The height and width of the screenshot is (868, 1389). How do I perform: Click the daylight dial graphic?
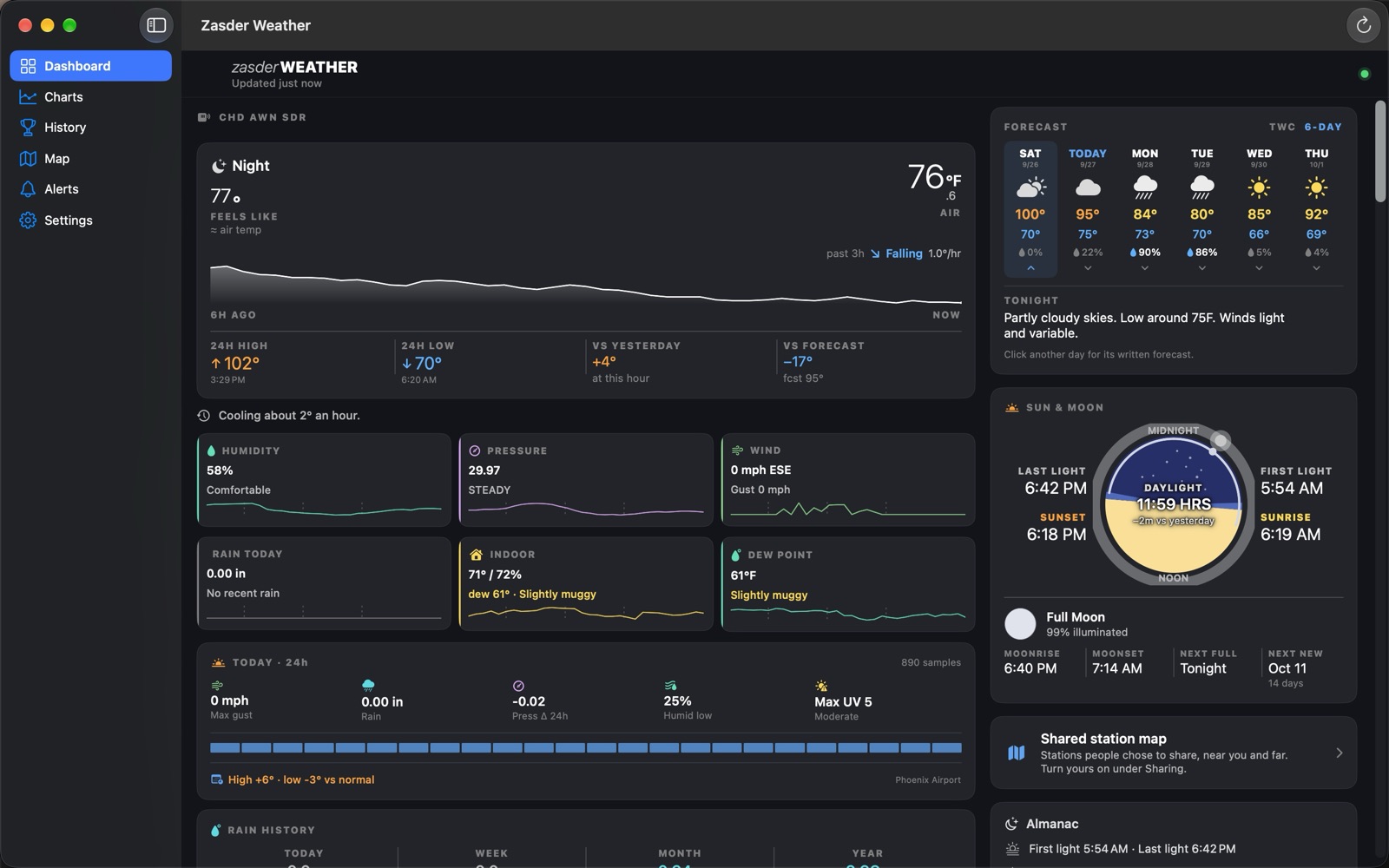(x=1173, y=504)
